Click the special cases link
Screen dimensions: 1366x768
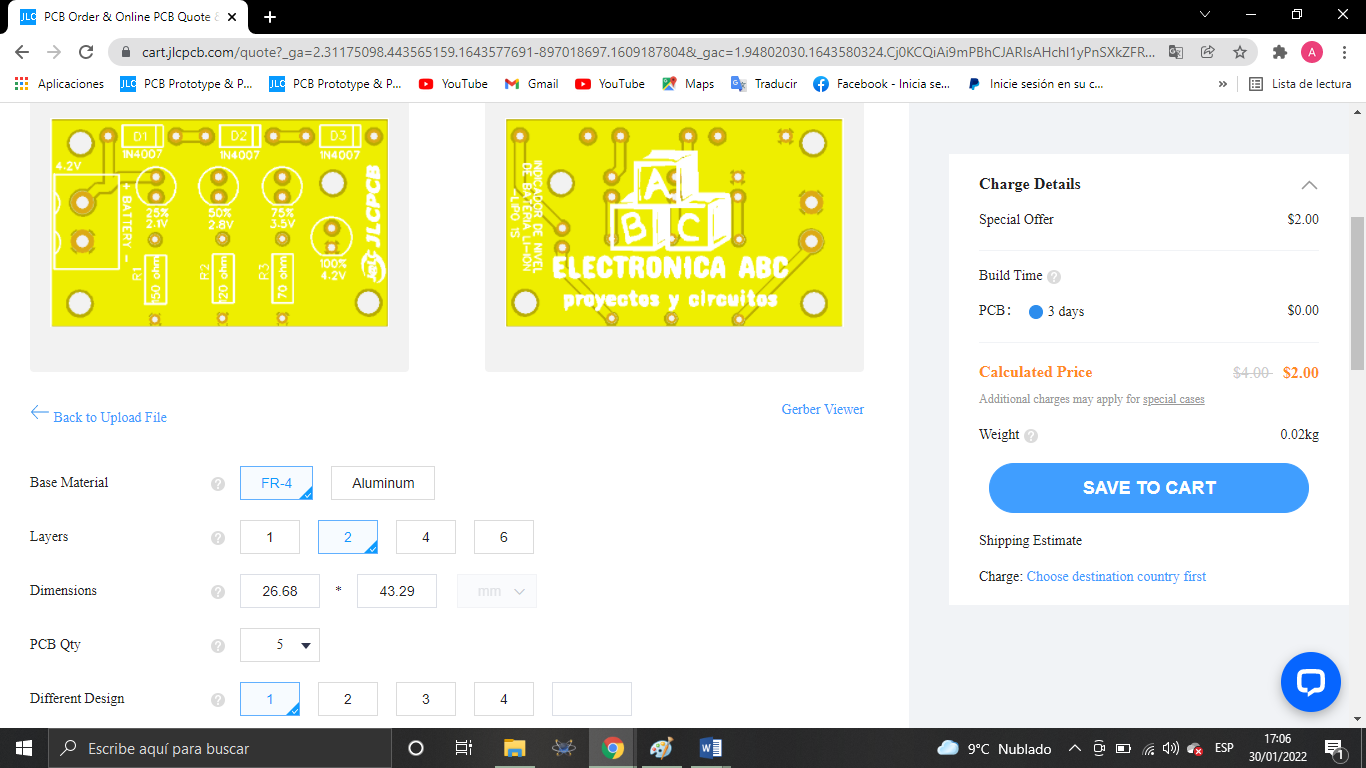pyautogui.click(x=1173, y=399)
